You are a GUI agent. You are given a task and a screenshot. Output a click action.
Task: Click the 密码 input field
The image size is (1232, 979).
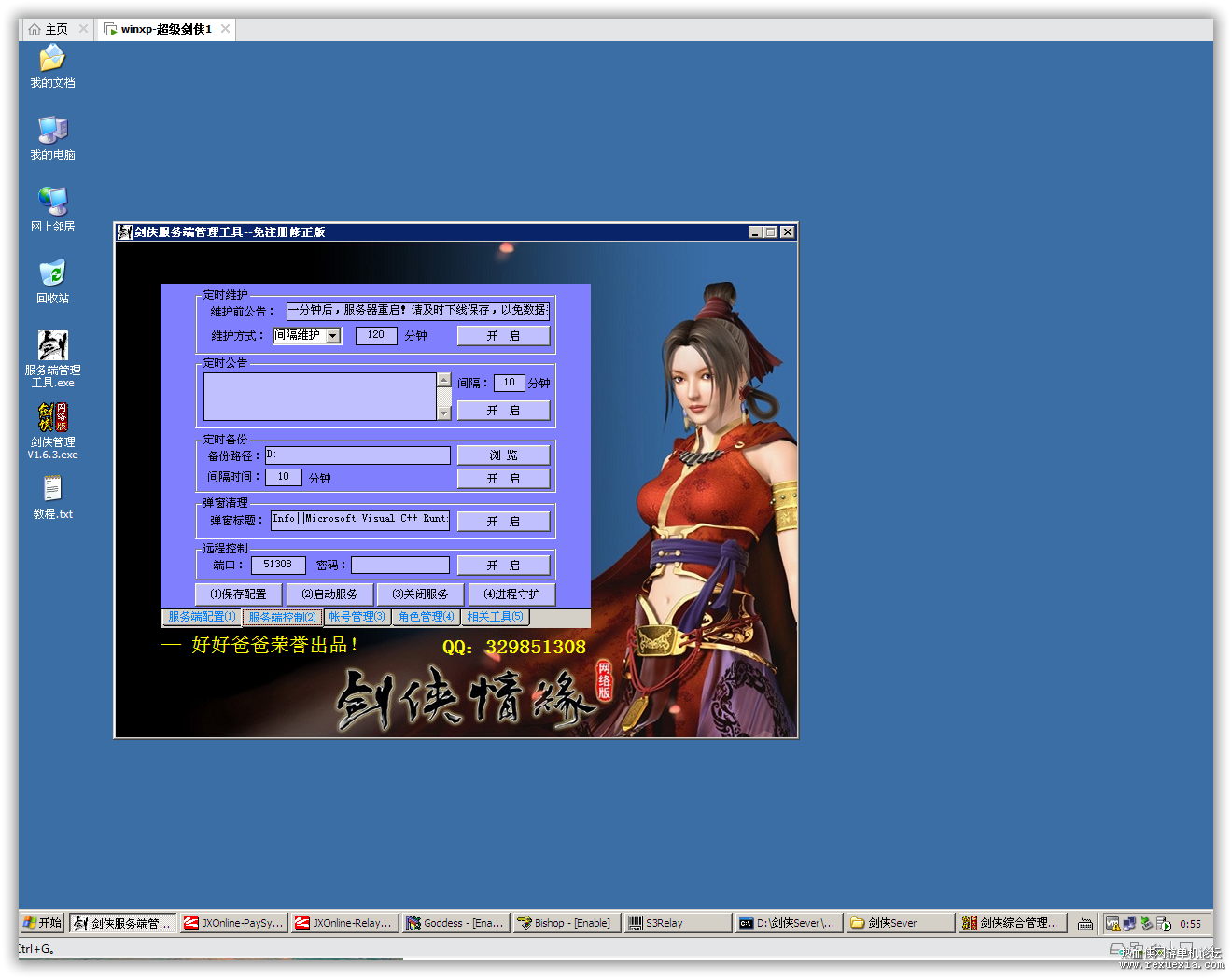(400, 566)
